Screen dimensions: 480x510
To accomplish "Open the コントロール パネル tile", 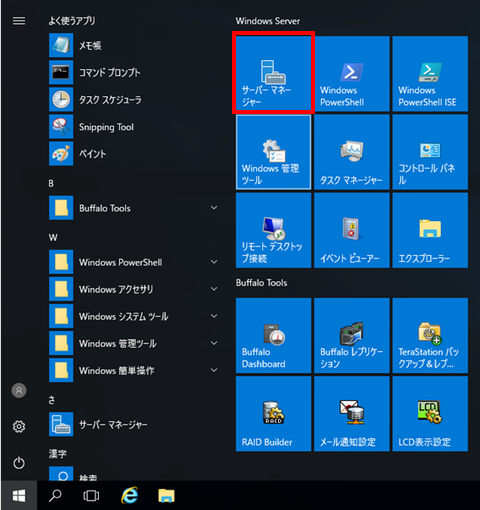I will tap(430, 152).
